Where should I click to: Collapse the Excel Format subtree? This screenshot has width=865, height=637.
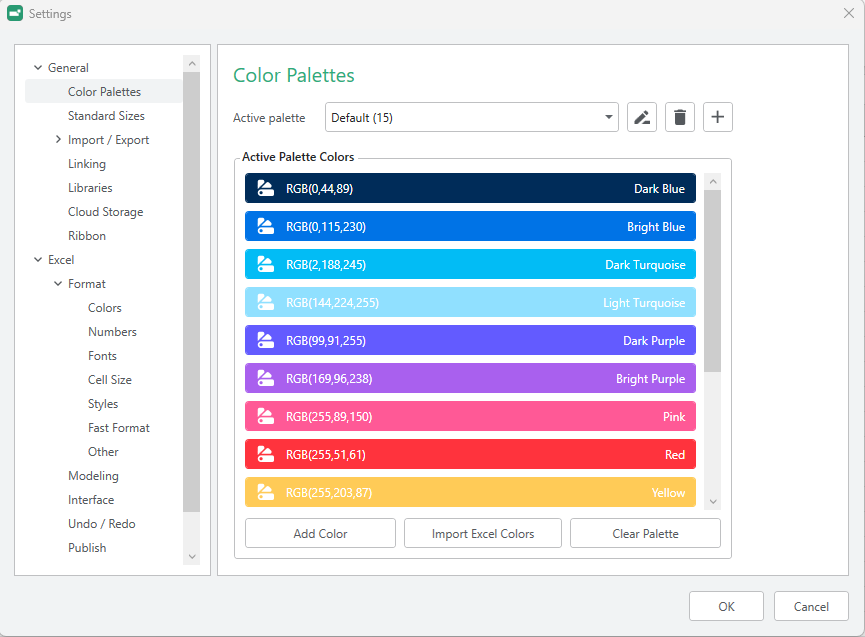coord(58,284)
